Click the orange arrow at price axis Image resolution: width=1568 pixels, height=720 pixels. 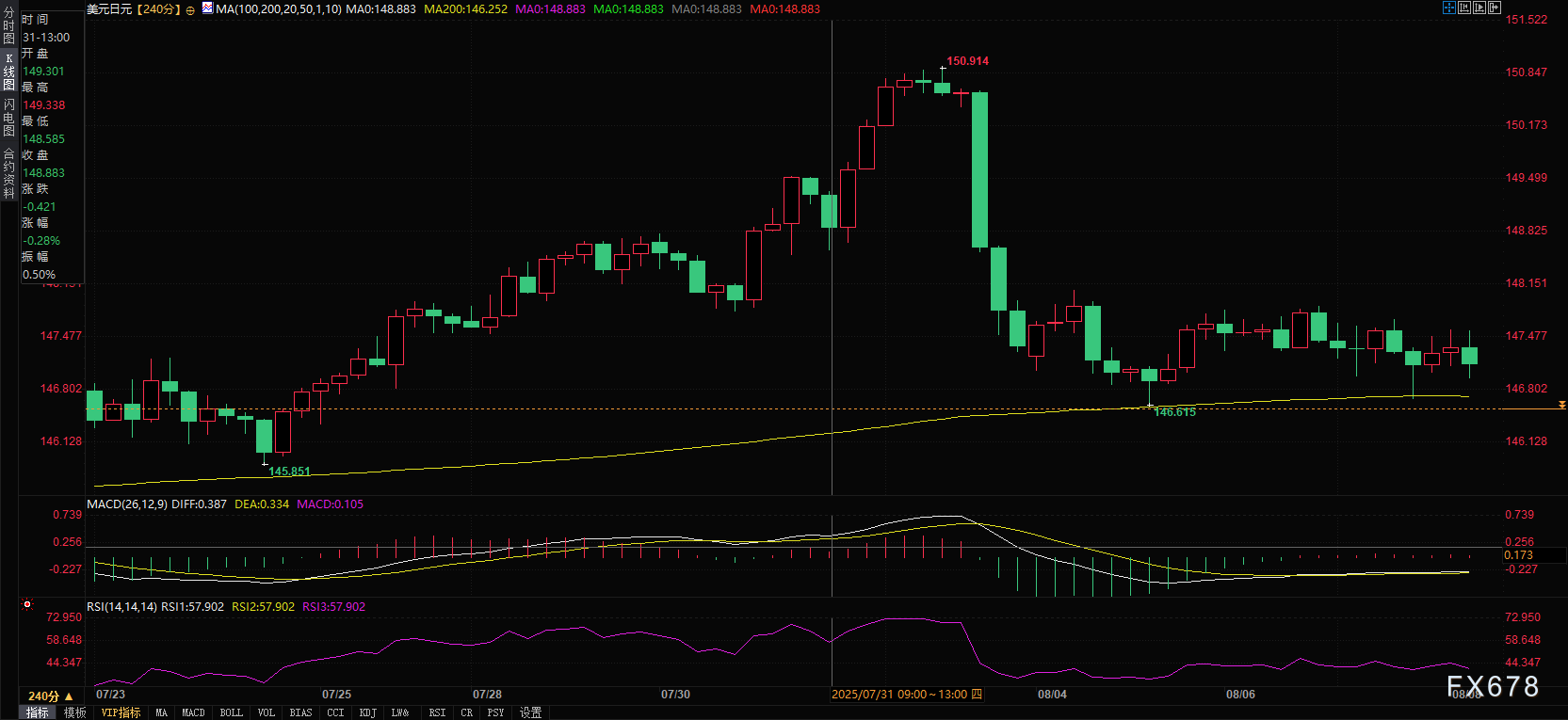pos(1561,405)
